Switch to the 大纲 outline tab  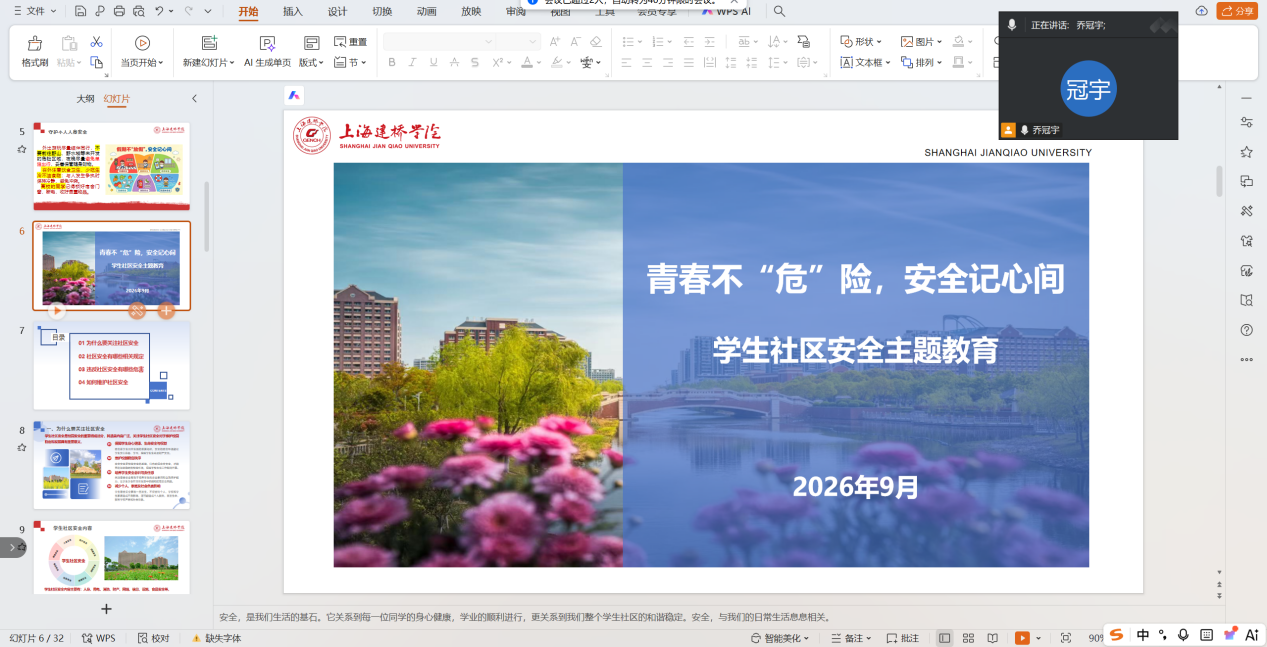[x=86, y=99]
